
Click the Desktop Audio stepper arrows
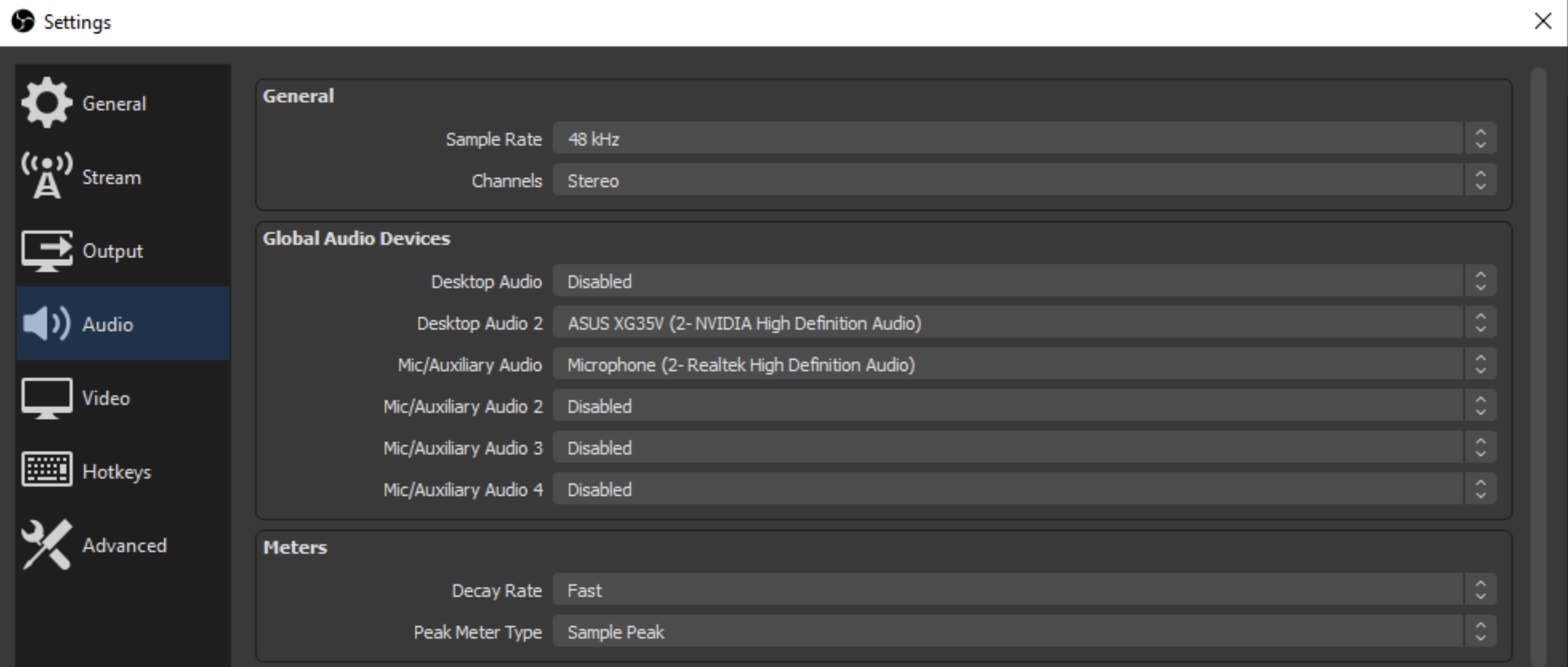pyautogui.click(x=1482, y=281)
